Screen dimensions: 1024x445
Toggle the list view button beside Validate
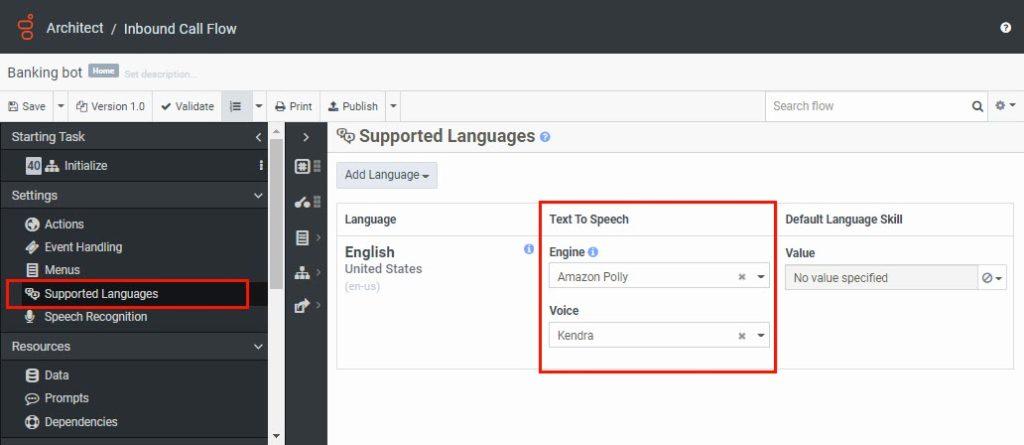pos(235,106)
